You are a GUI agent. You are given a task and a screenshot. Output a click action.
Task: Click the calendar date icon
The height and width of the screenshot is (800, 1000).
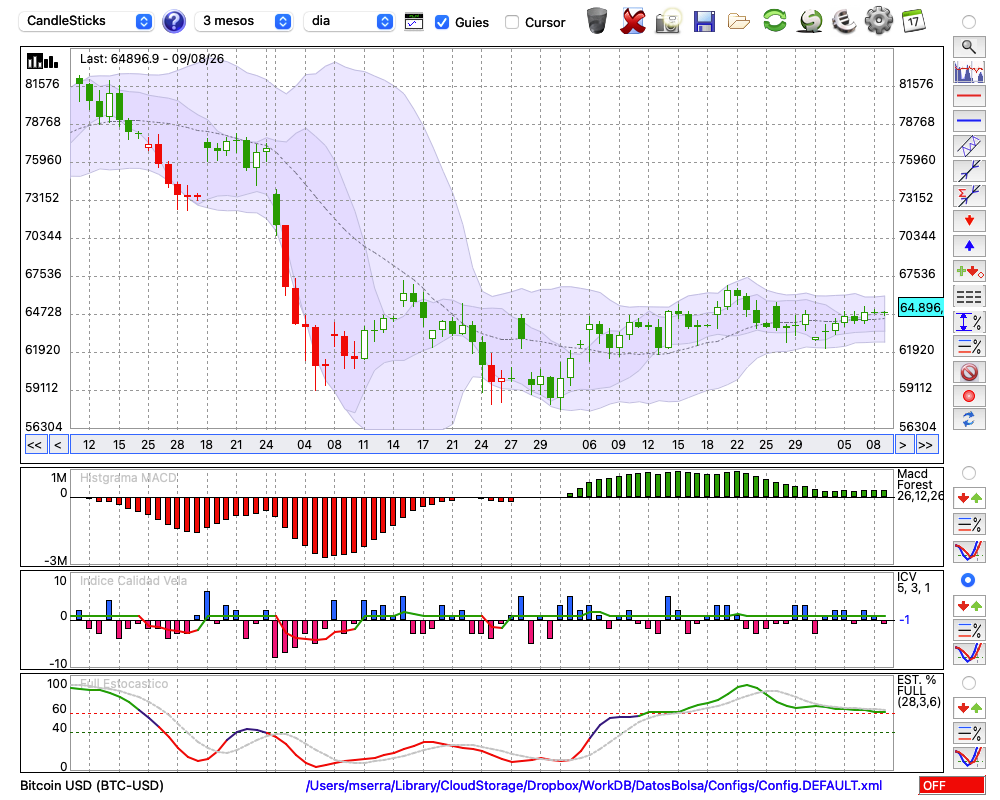click(913, 21)
